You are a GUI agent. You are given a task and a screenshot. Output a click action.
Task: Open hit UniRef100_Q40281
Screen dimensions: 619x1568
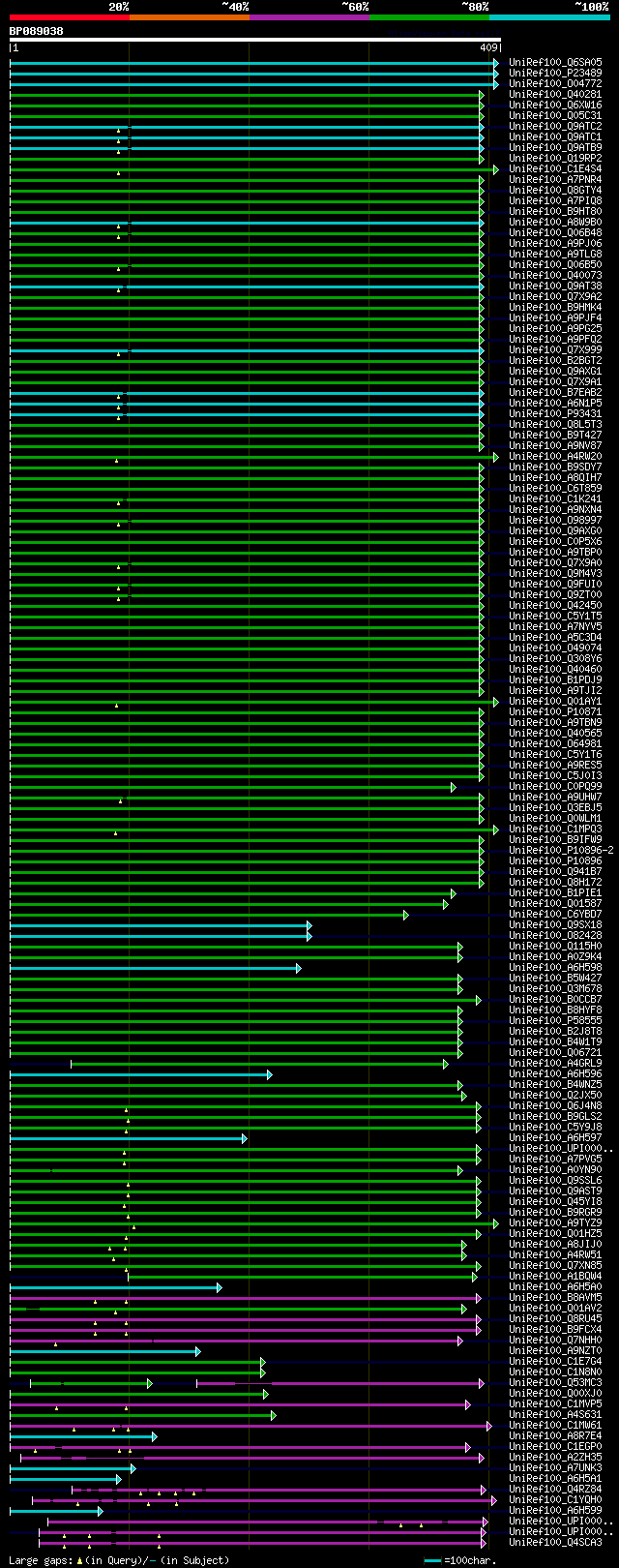click(x=555, y=95)
